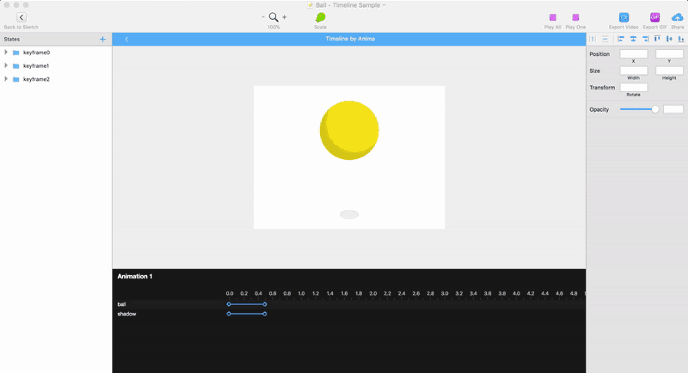Image resolution: width=688 pixels, height=373 pixels.
Task: Align layers to horizontal center
Action: [x=633, y=39]
